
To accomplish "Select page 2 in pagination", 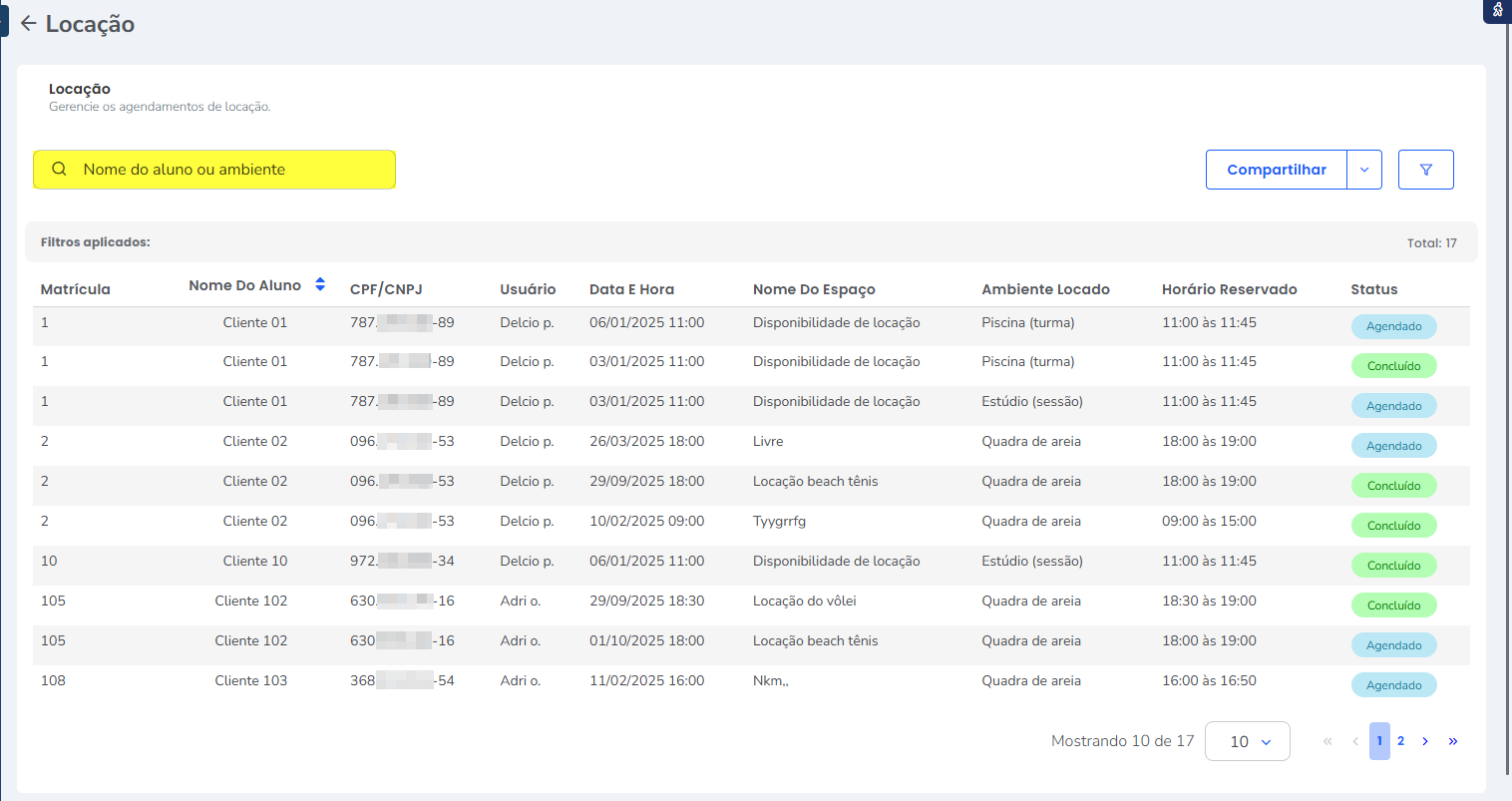I will coord(1400,741).
